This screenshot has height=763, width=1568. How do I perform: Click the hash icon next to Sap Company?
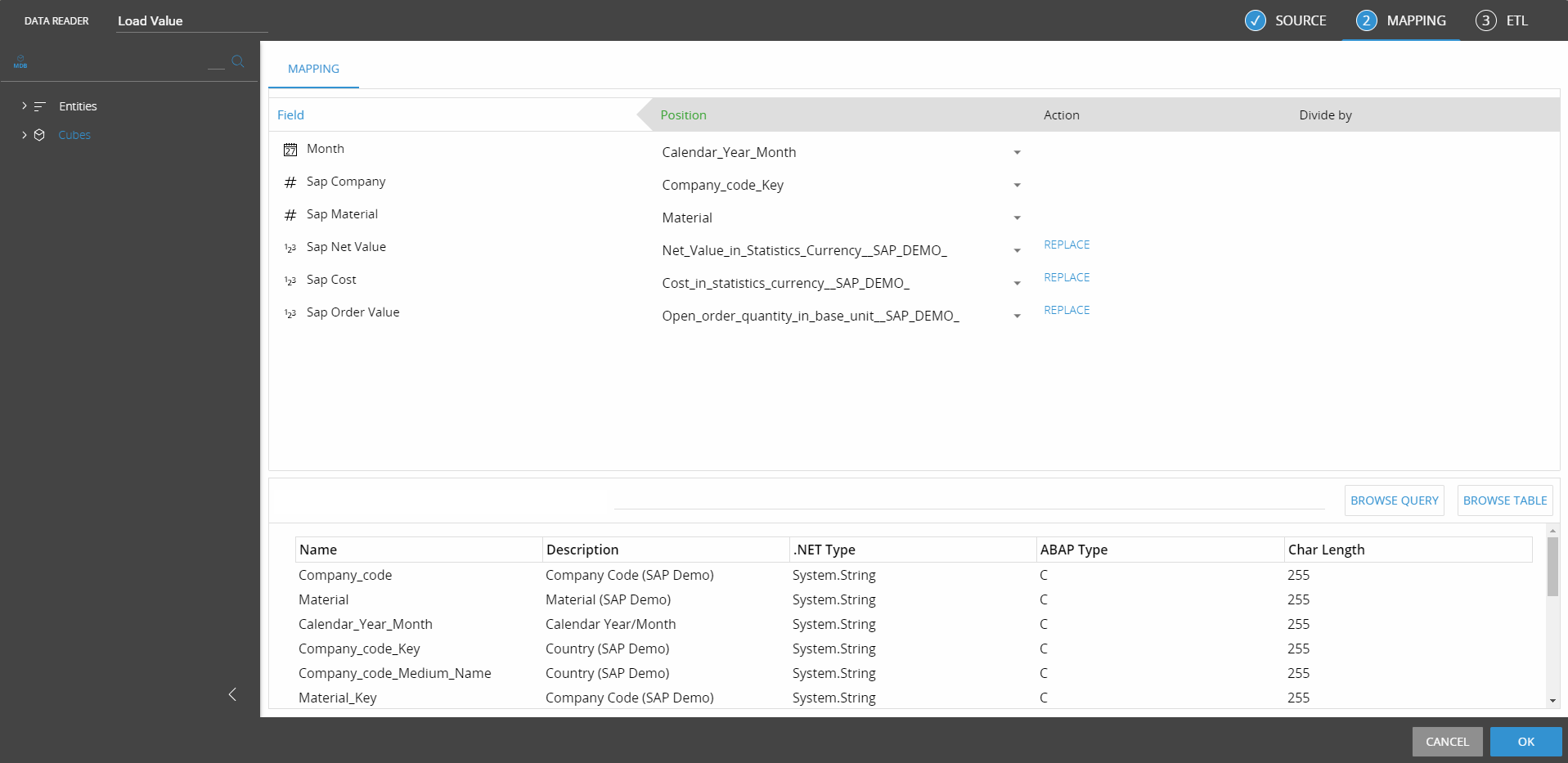coord(290,182)
